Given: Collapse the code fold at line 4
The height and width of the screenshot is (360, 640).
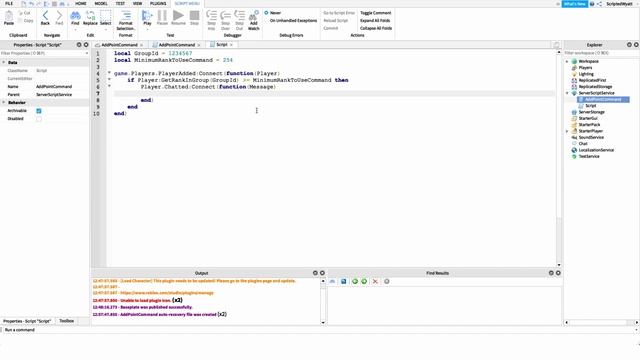Looking at the screenshot, I should pyautogui.click(x=109, y=73).
